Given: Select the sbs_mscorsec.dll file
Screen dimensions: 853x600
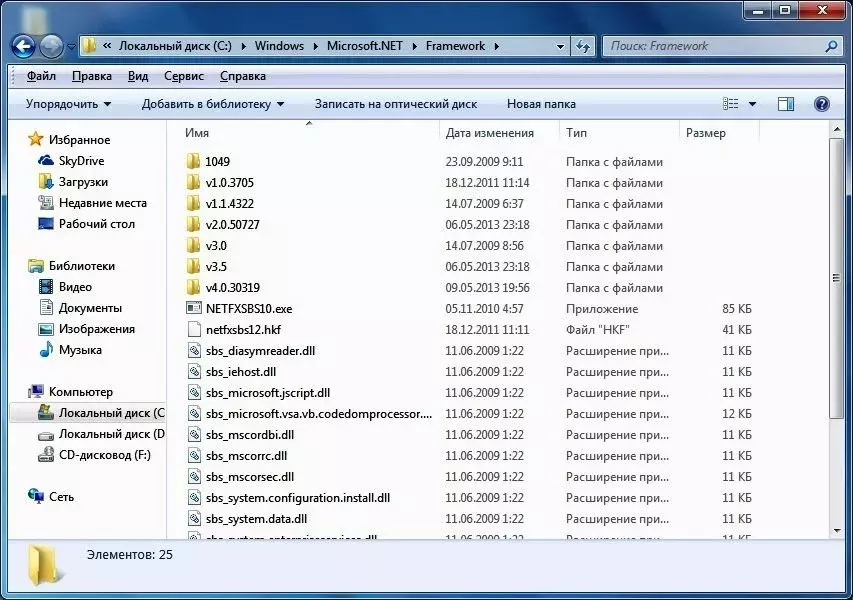Looking at the screenshot, I should pos(240,477).
